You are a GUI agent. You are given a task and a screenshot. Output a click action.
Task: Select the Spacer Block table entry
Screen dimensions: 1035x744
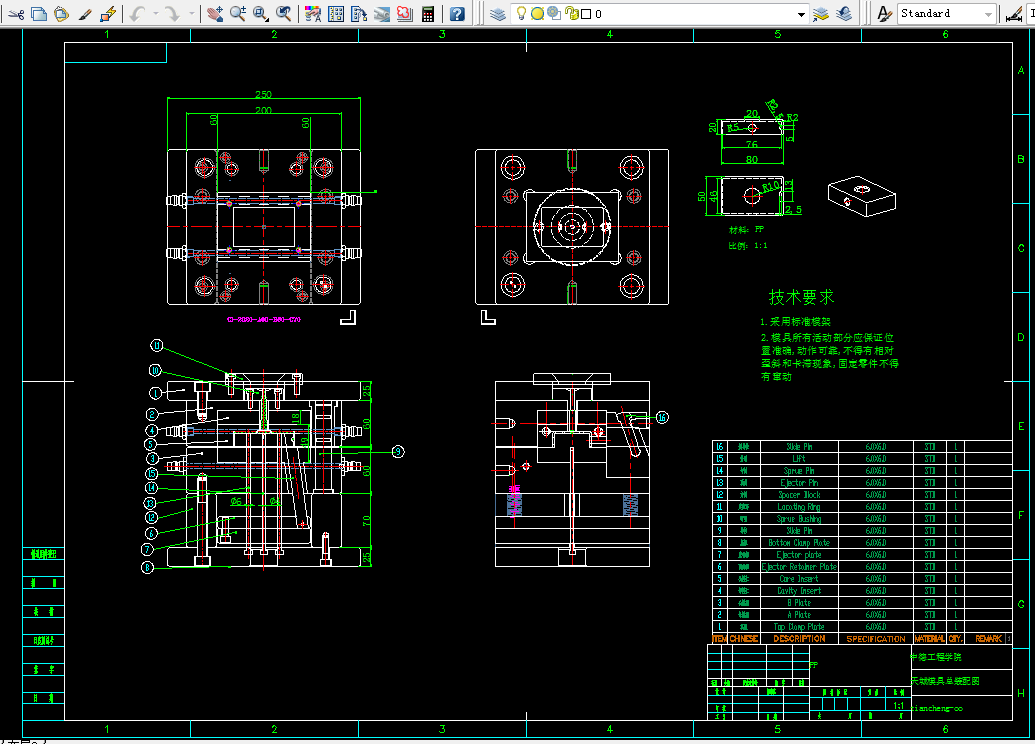click(x=799, y=494)
